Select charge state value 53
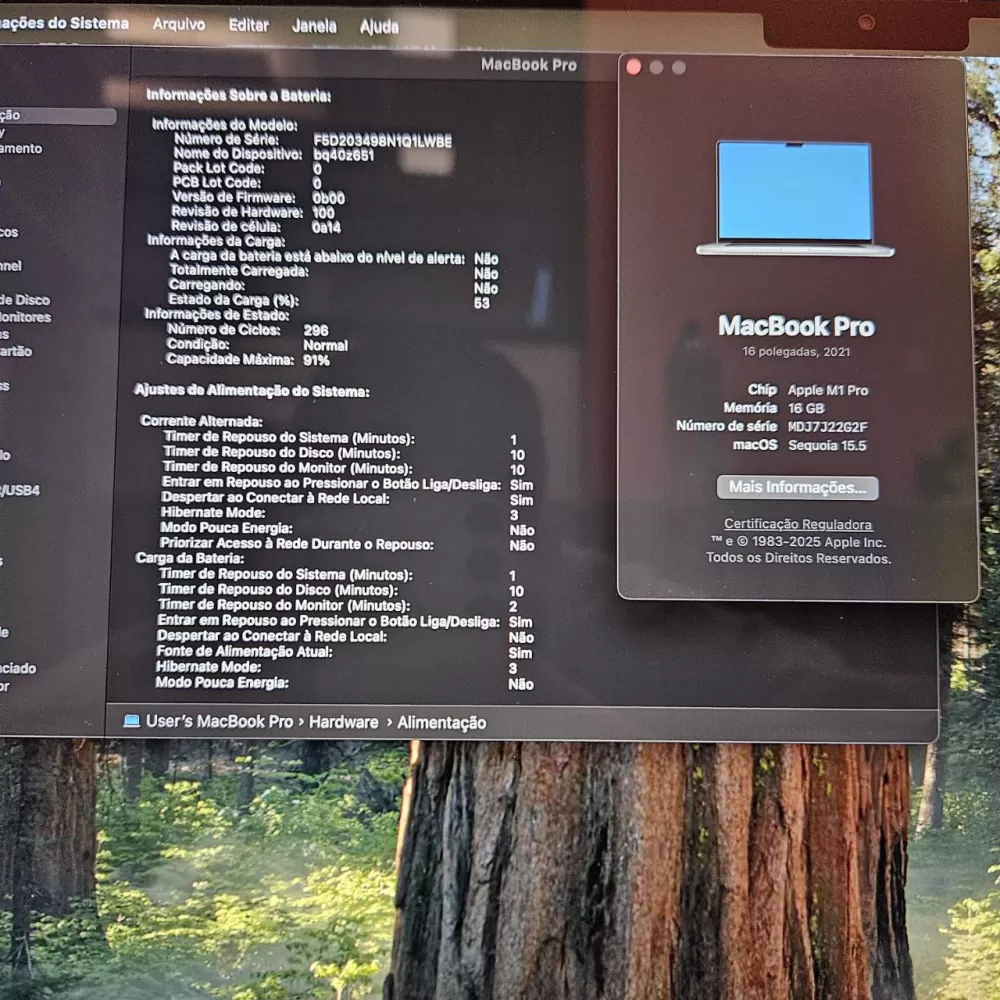The height and width of the screenshot is (1000, 1000). point(482,303)
